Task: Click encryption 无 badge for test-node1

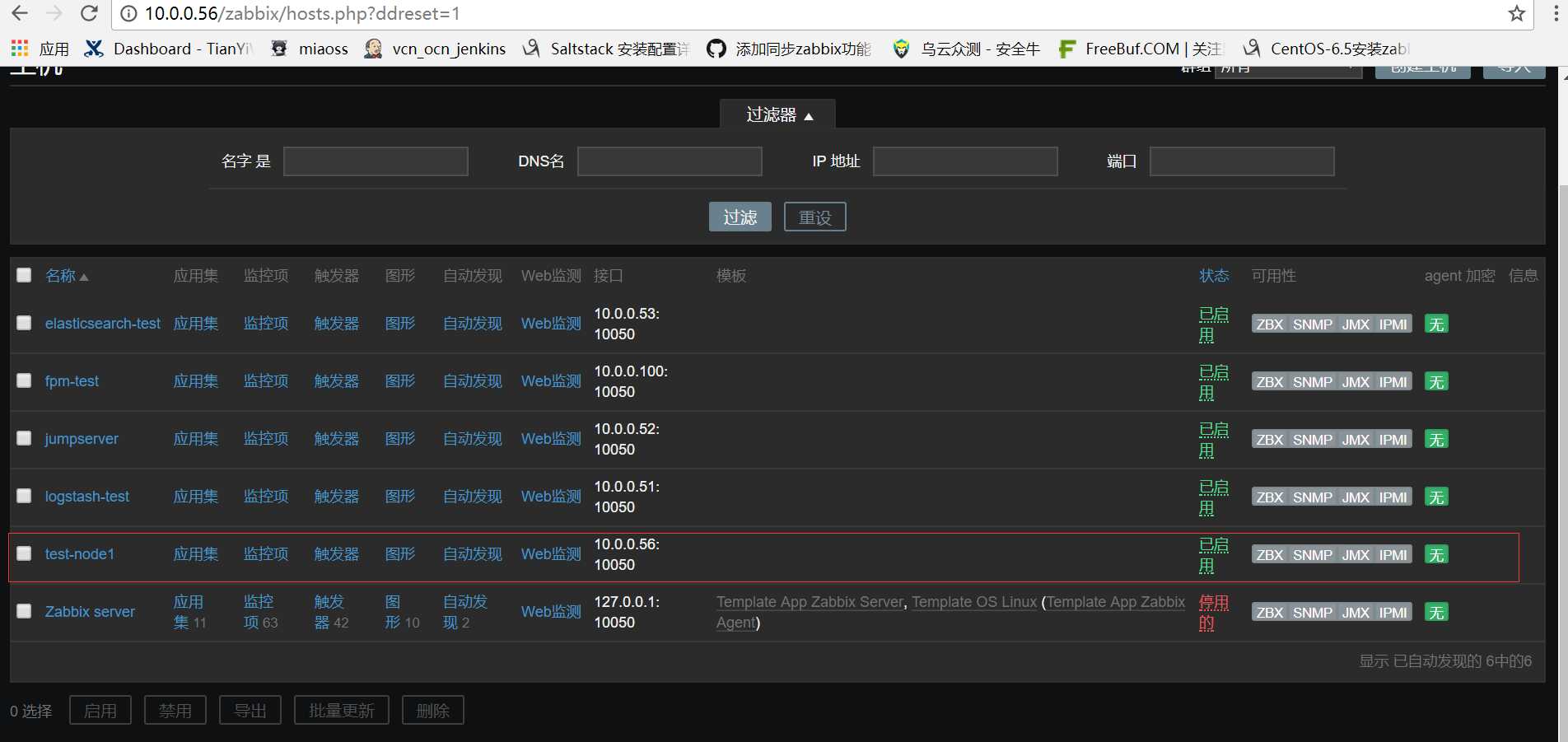Action: (1436, 554)
